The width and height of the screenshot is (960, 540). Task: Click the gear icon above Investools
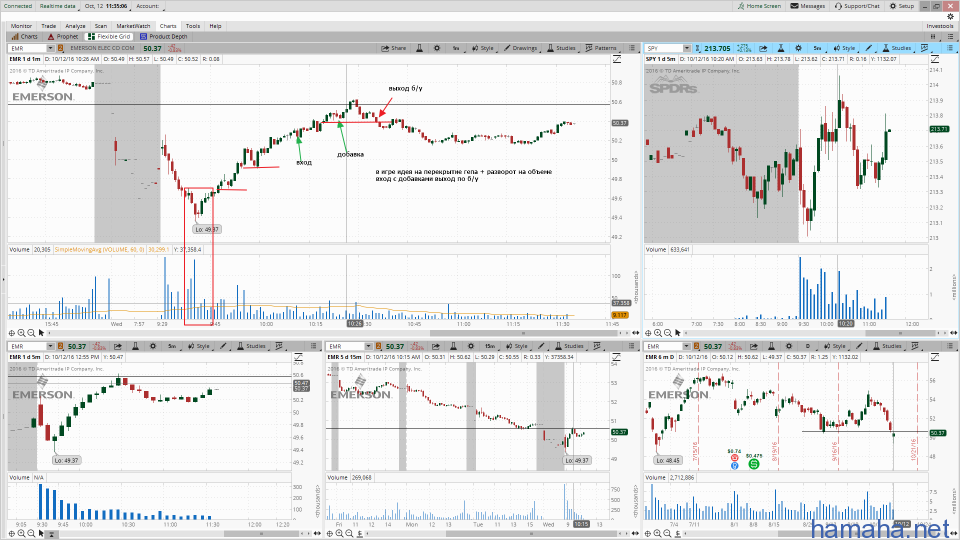click(x=950, y=17)
